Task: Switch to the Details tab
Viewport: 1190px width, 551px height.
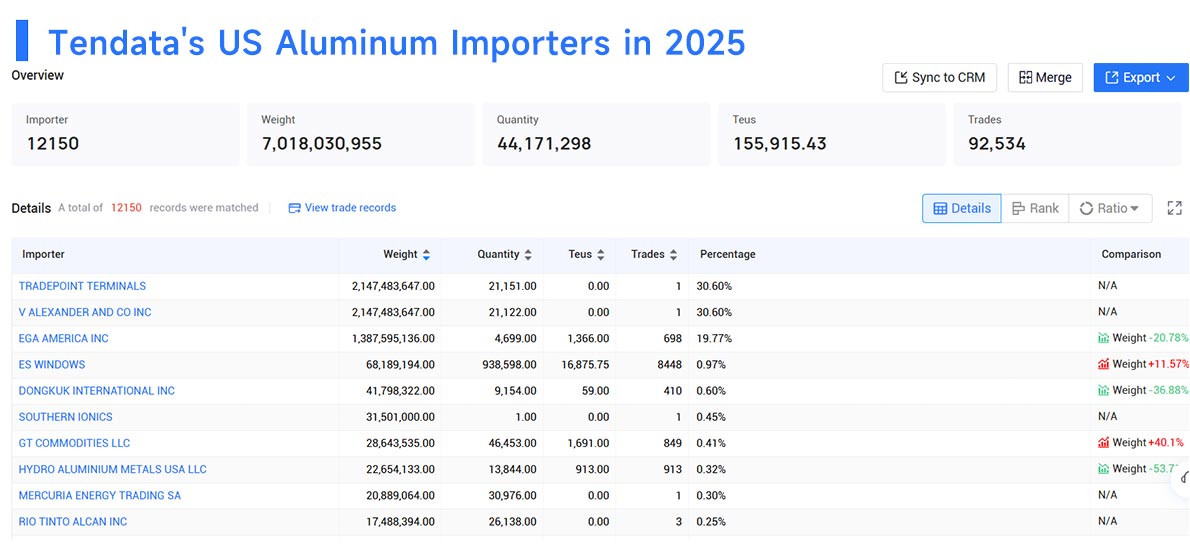Action: (x=962, y=208)
